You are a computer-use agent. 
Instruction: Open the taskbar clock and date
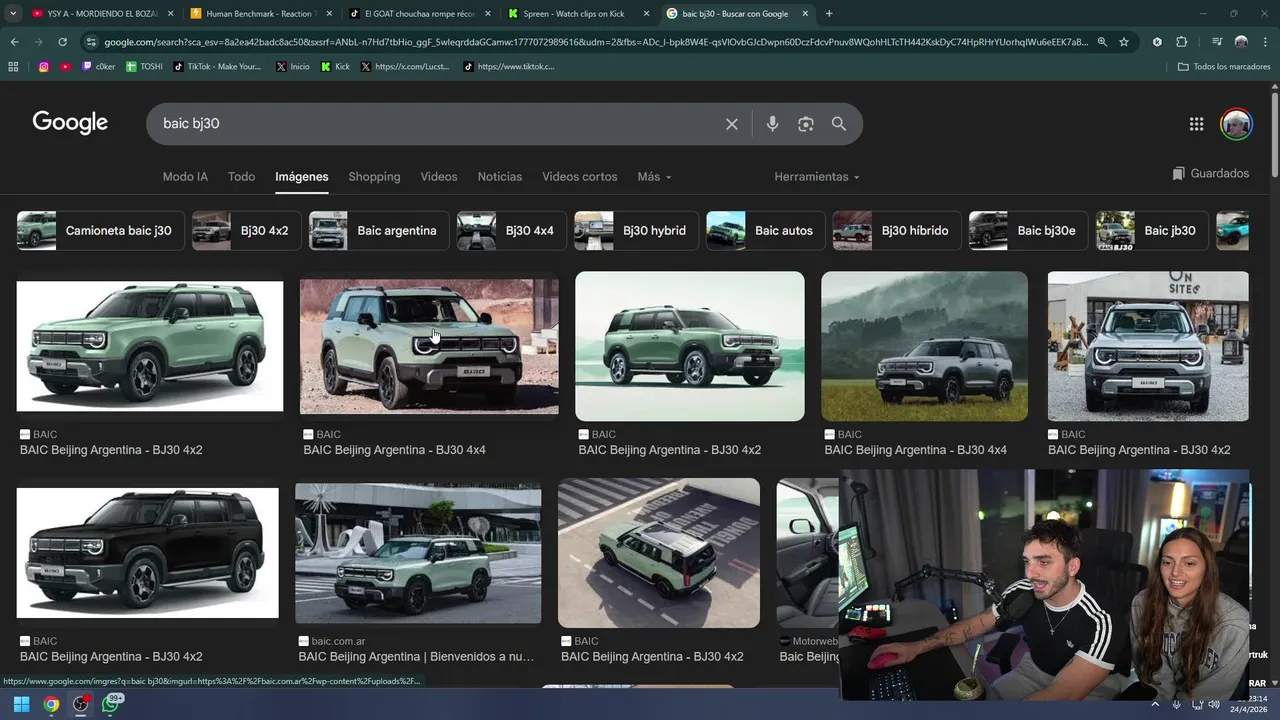coord(1249,704)
